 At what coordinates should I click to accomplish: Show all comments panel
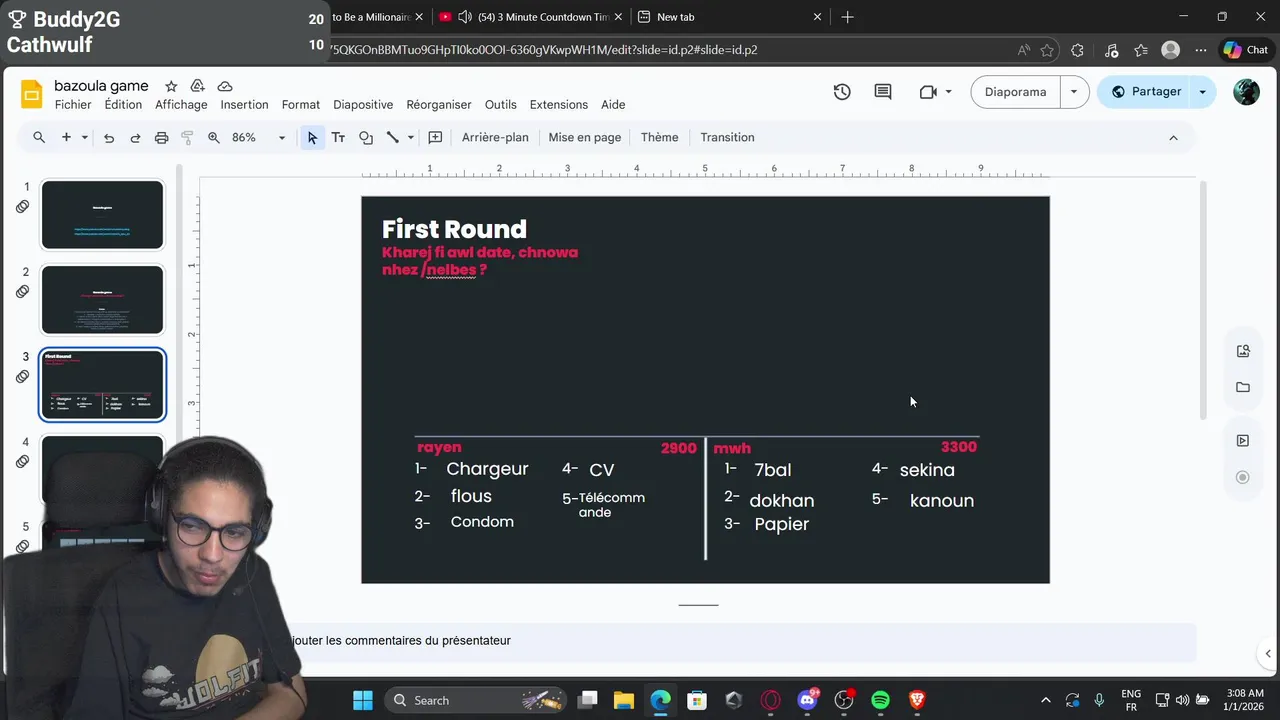pyautogui.click(x=883, y=91)
